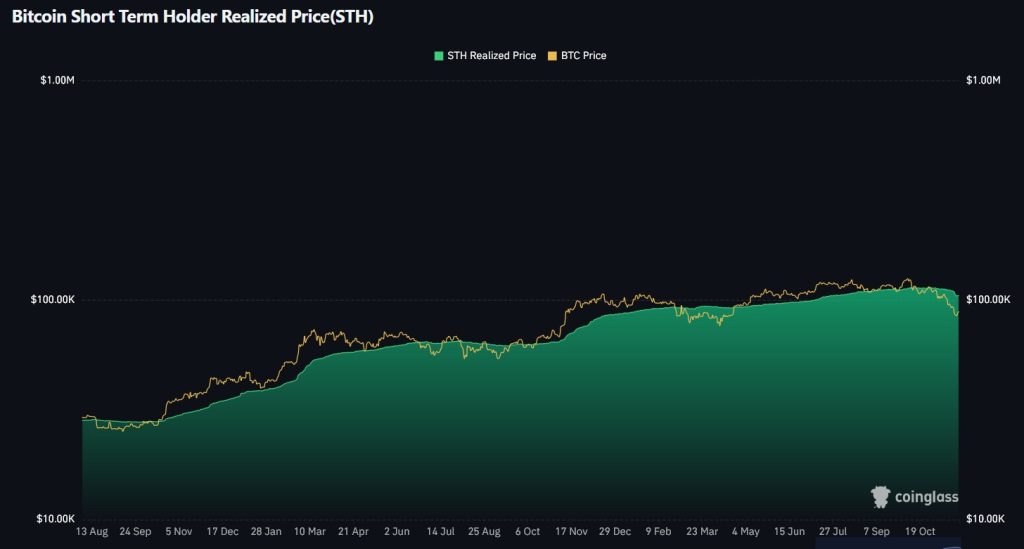
Task: Click the 9 Feb x-axis label
Action: point(658,532)
